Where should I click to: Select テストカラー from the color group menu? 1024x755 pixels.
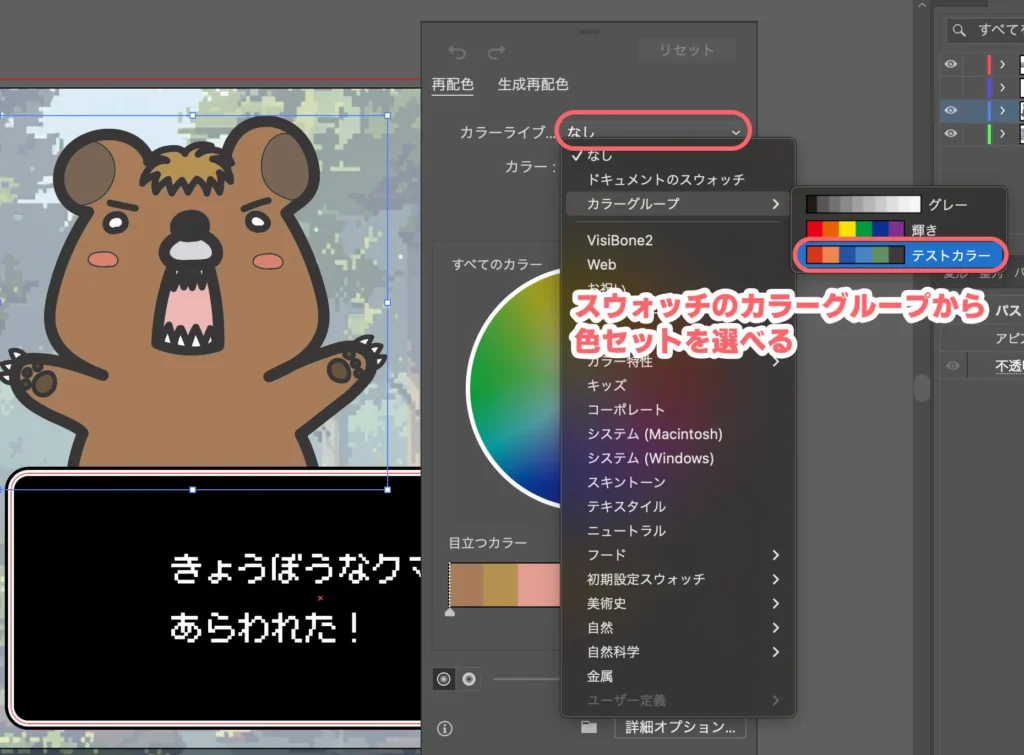tap(900, 254)
